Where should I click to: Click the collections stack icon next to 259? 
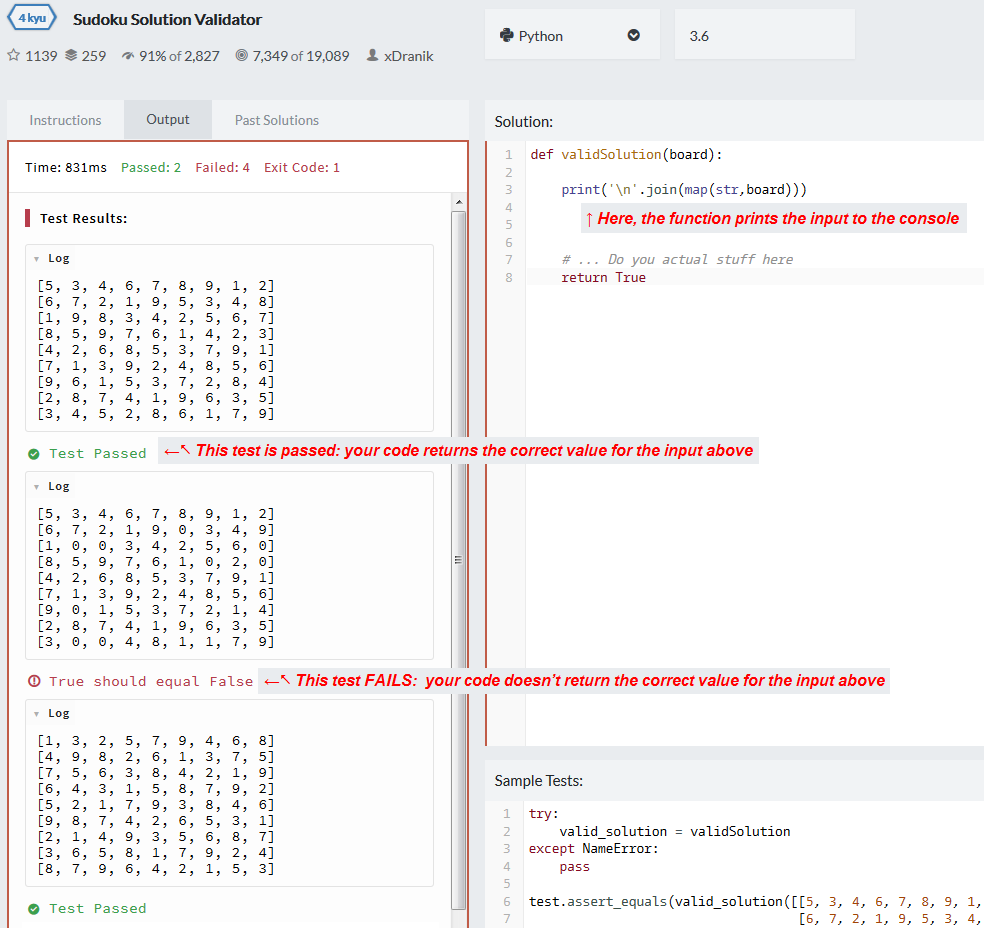coord(71,55)
